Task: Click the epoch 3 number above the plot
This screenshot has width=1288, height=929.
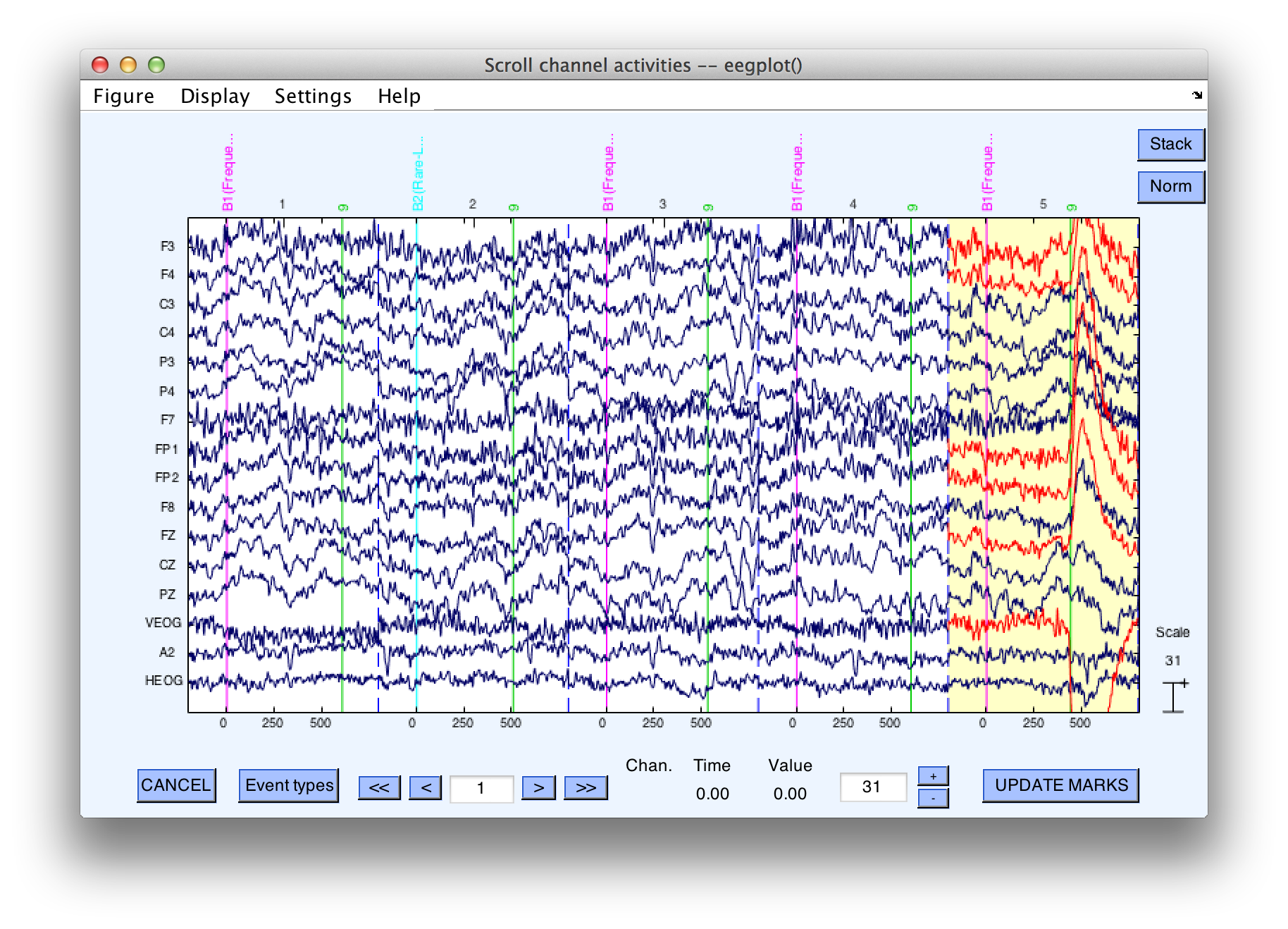Action: [662, 204]
